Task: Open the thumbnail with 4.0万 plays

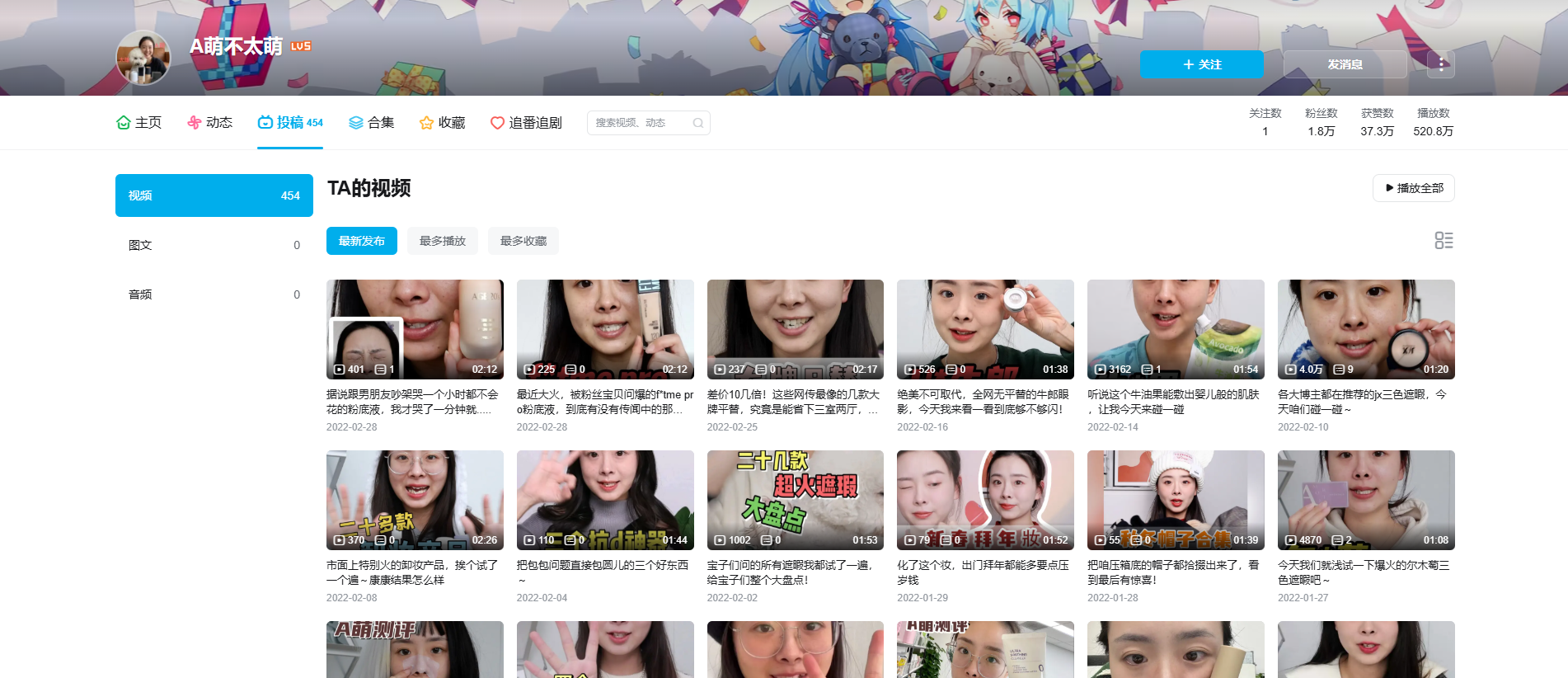Action: [x=1366, y=329]
